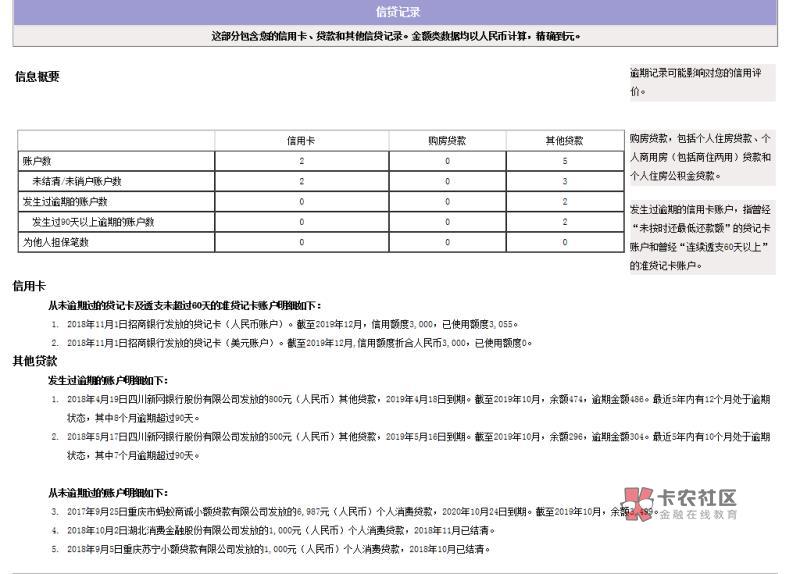This screenshot has width=800, height=574.
Task: Select the note starting 这部分包含您的信用卡
Action: [395, 36]
